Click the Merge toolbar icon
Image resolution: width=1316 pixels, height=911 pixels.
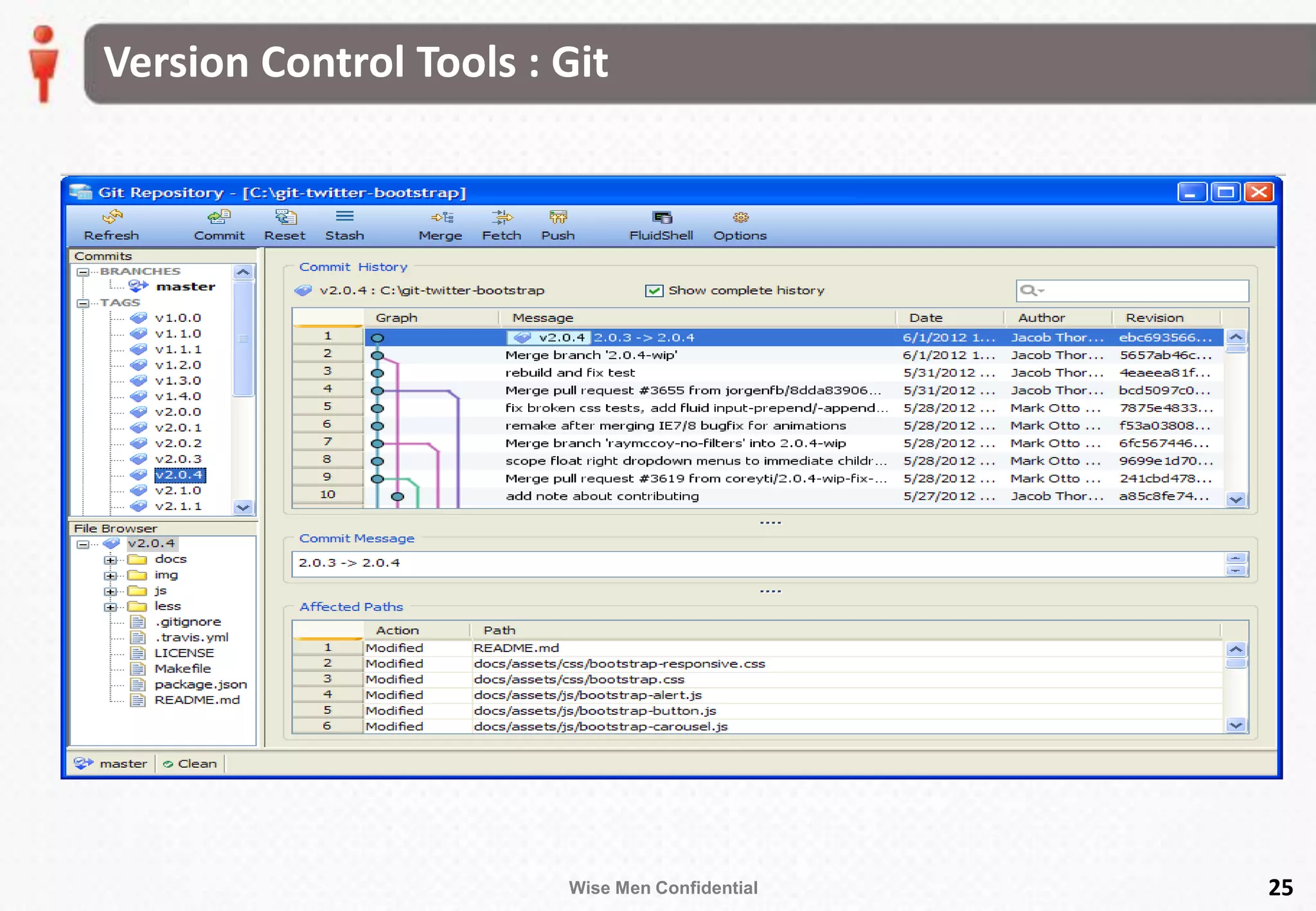pos(442,217)
